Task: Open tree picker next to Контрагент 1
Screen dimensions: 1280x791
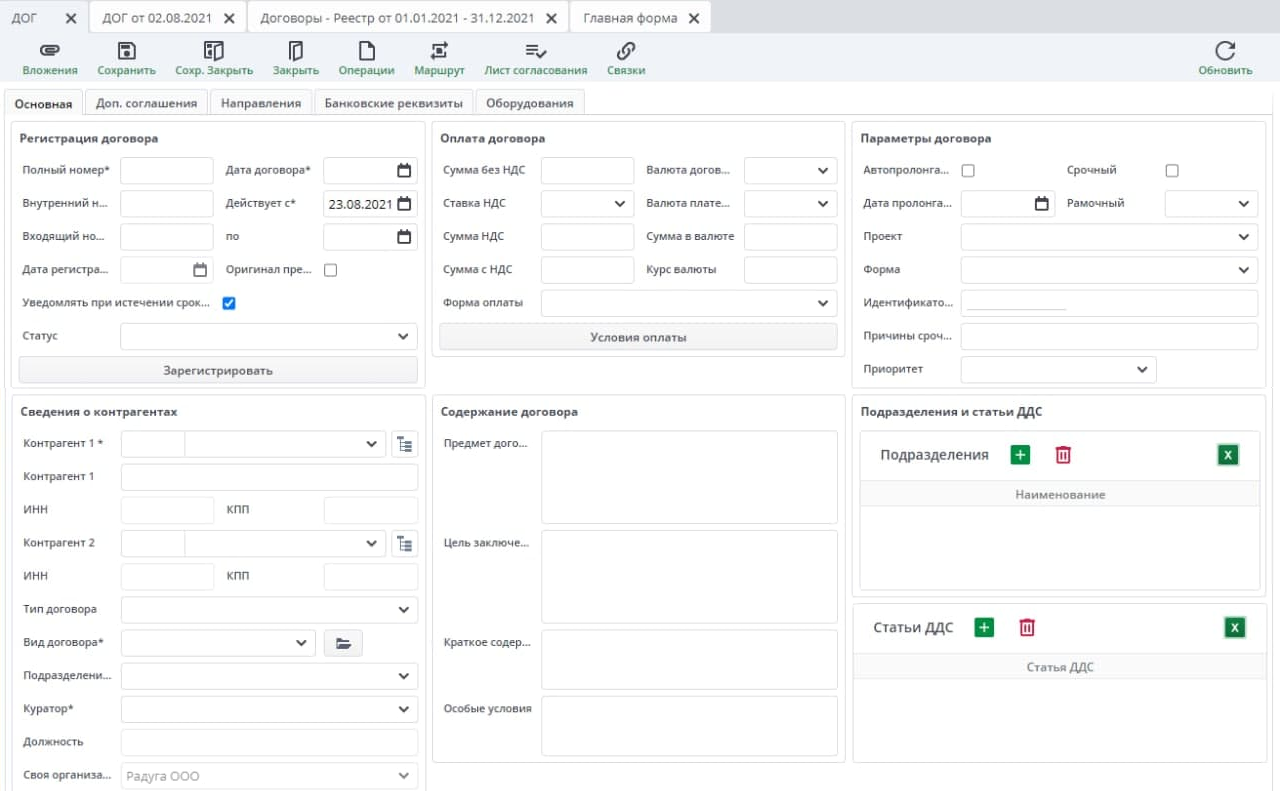Action: pyautogui.click(x=404, y=444)
